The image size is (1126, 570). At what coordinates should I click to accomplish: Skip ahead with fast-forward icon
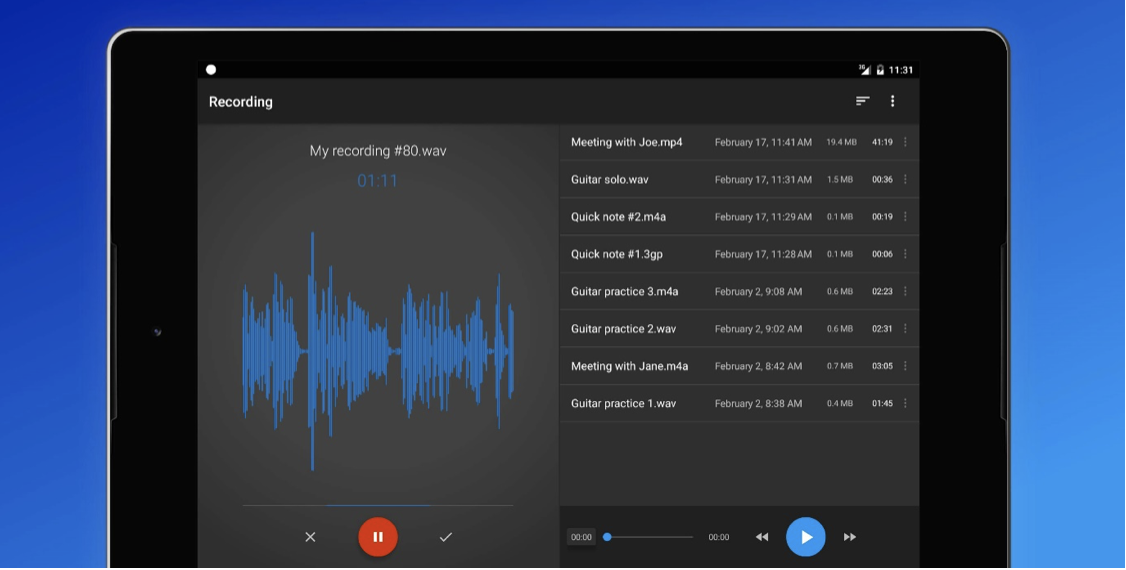click(x=850, y=537)
